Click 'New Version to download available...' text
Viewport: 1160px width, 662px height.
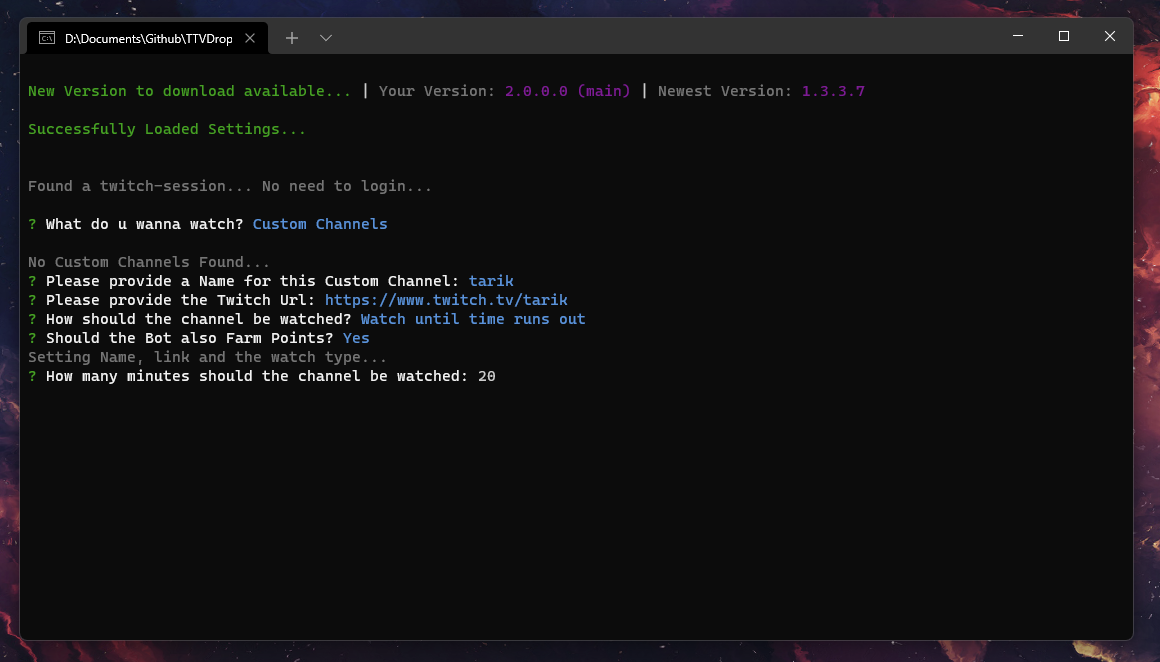pos(189,91)
